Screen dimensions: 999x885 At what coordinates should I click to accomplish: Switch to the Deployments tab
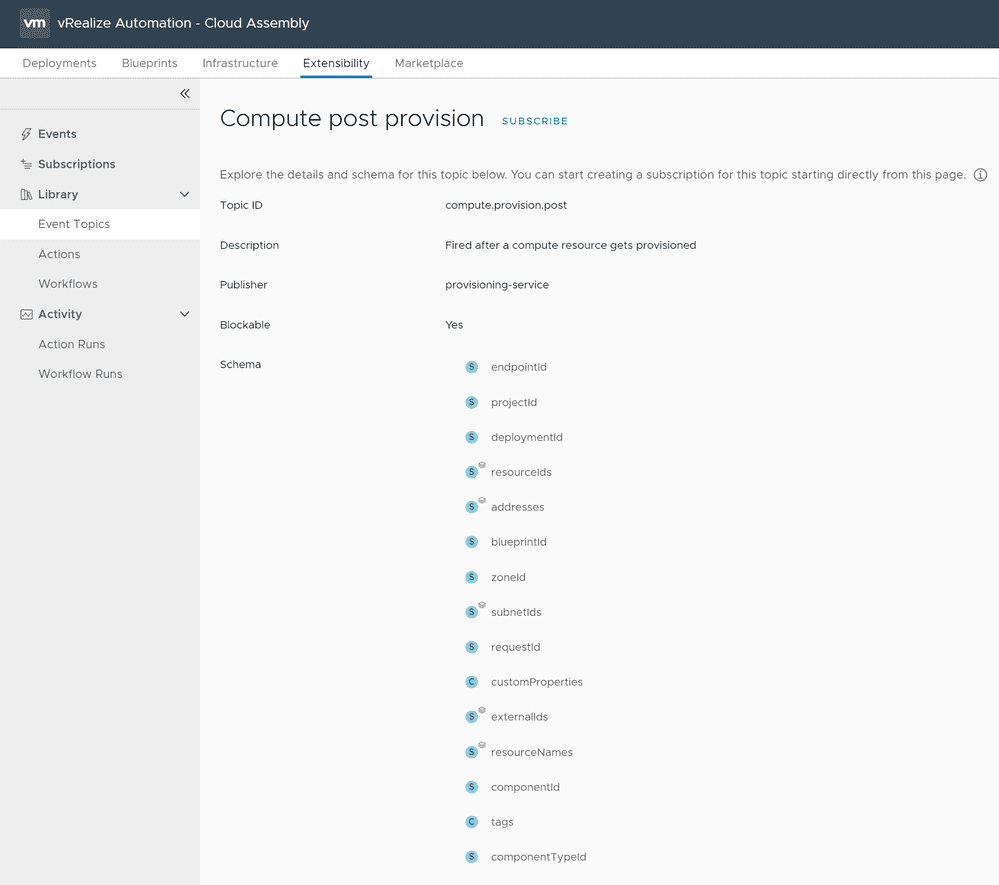(x=59, y=63)
